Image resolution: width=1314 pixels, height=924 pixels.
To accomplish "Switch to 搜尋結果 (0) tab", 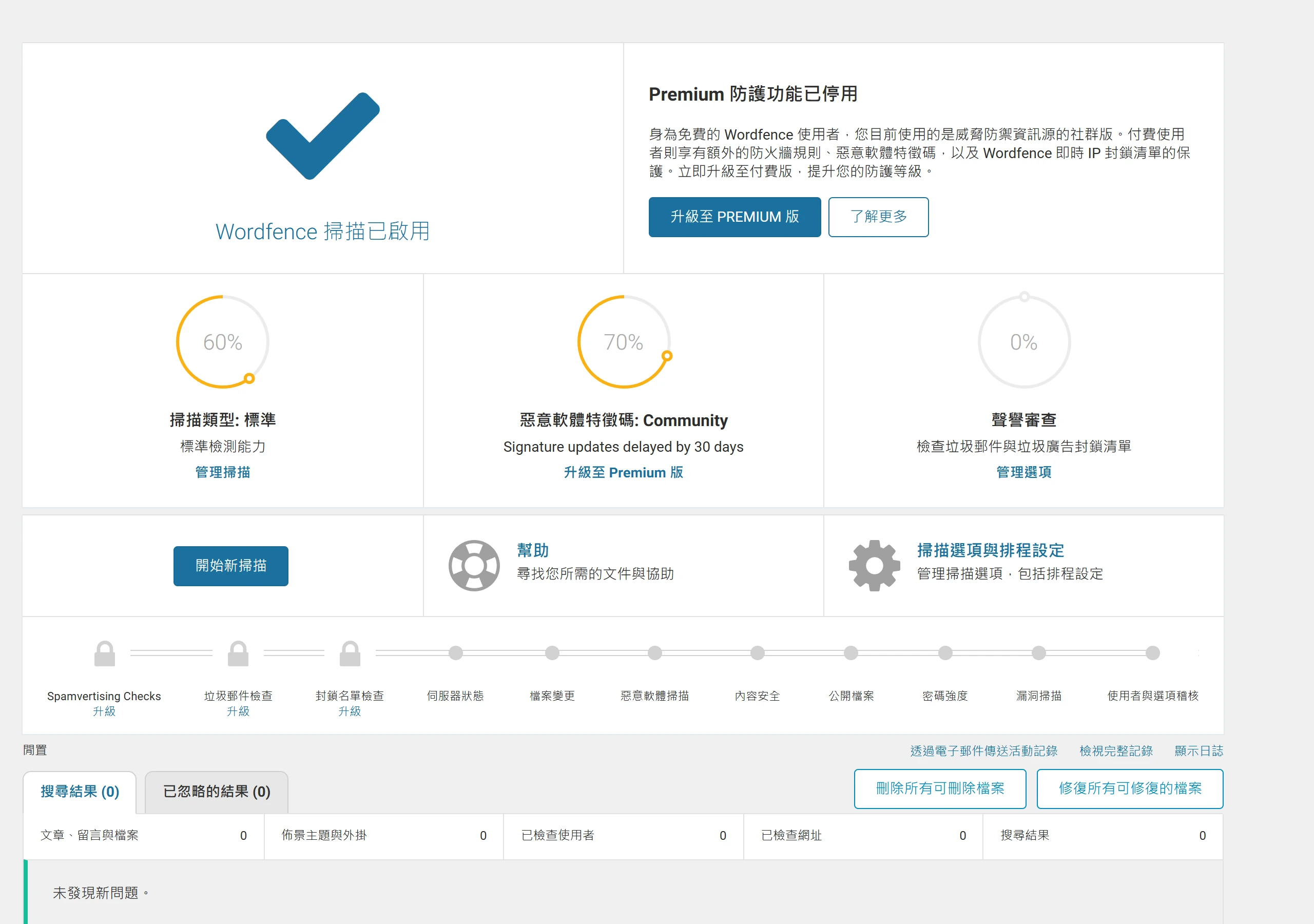I will (x=80, y=792).
